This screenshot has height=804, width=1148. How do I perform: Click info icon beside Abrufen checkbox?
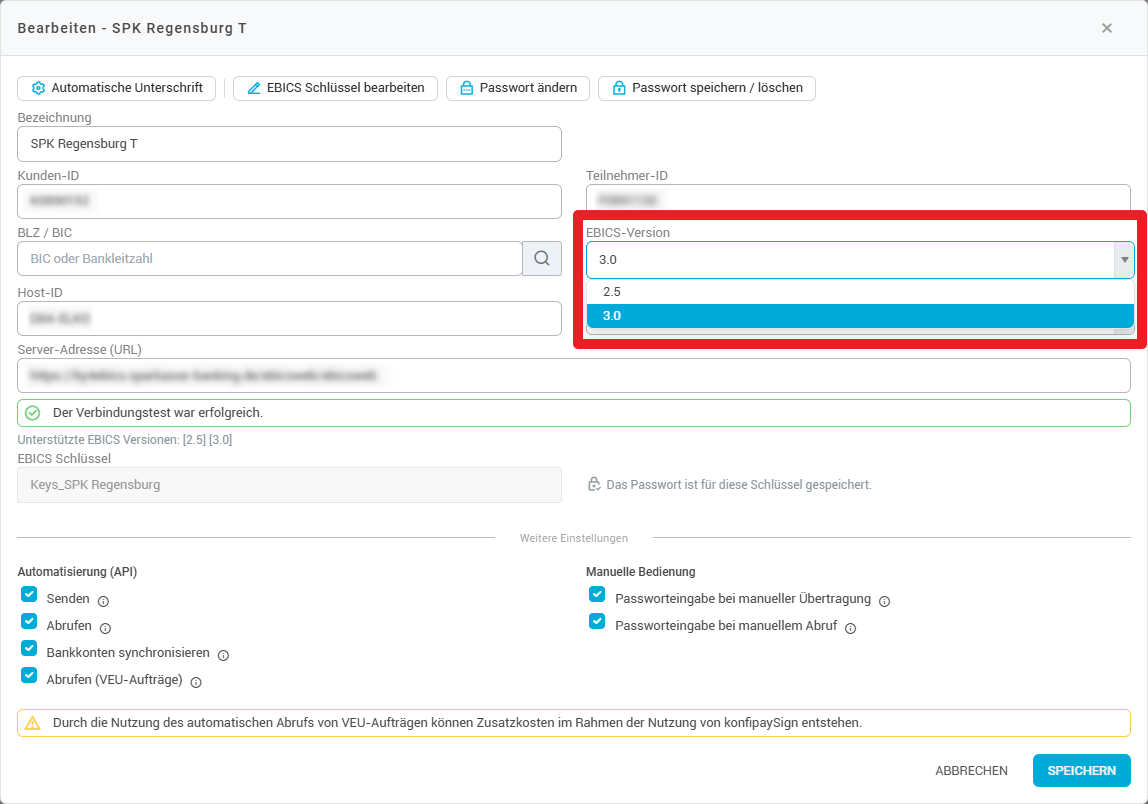tap(105, 628)
